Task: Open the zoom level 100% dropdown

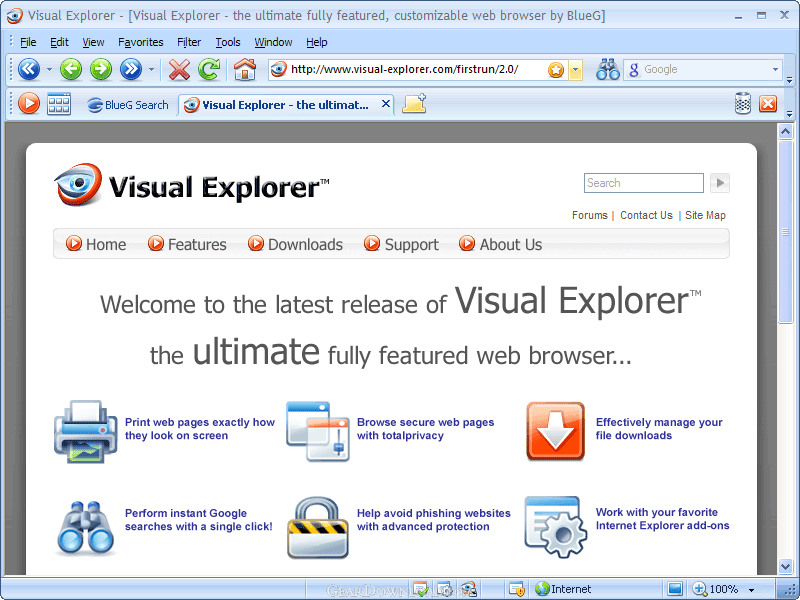Action: 751,590
